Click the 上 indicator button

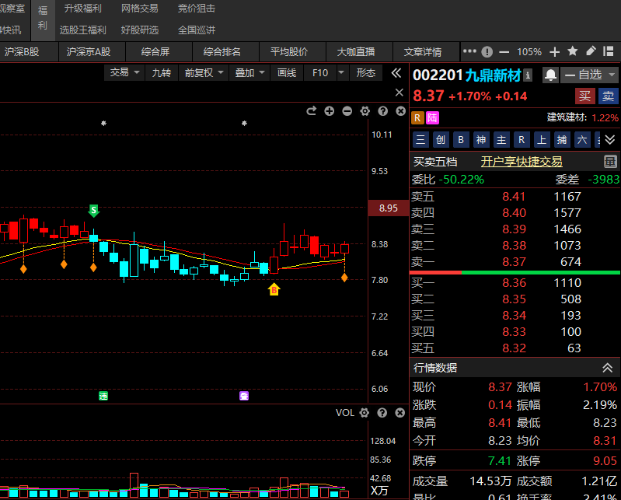point(542,139)
